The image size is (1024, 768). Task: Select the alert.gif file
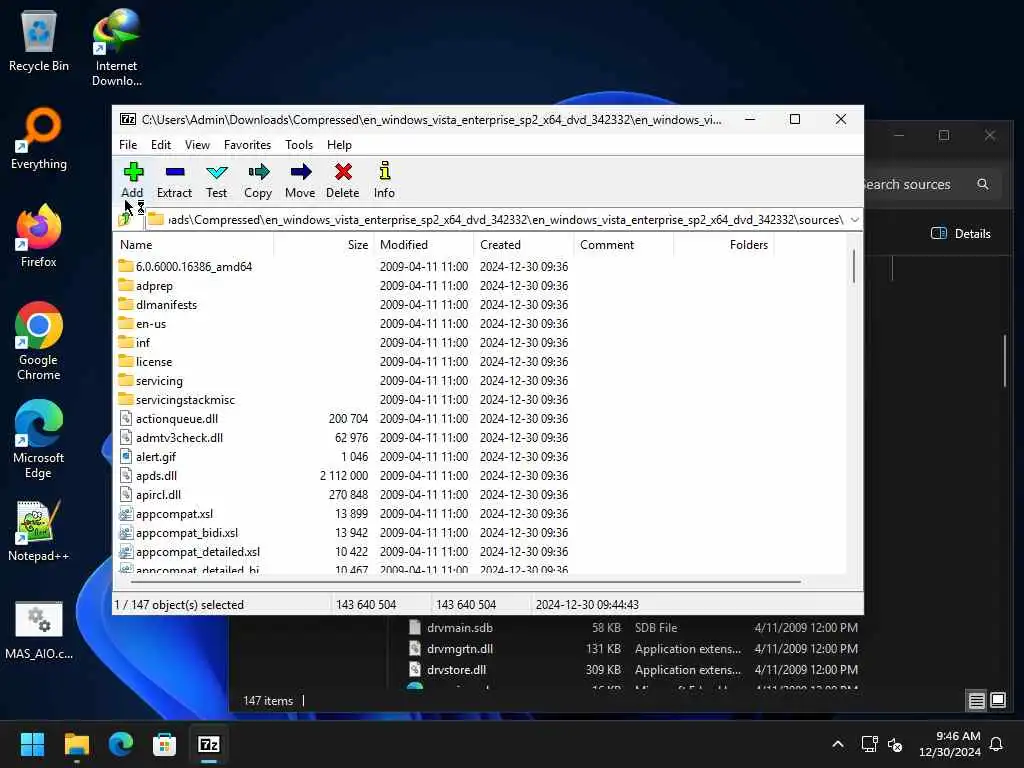(148, 456)
